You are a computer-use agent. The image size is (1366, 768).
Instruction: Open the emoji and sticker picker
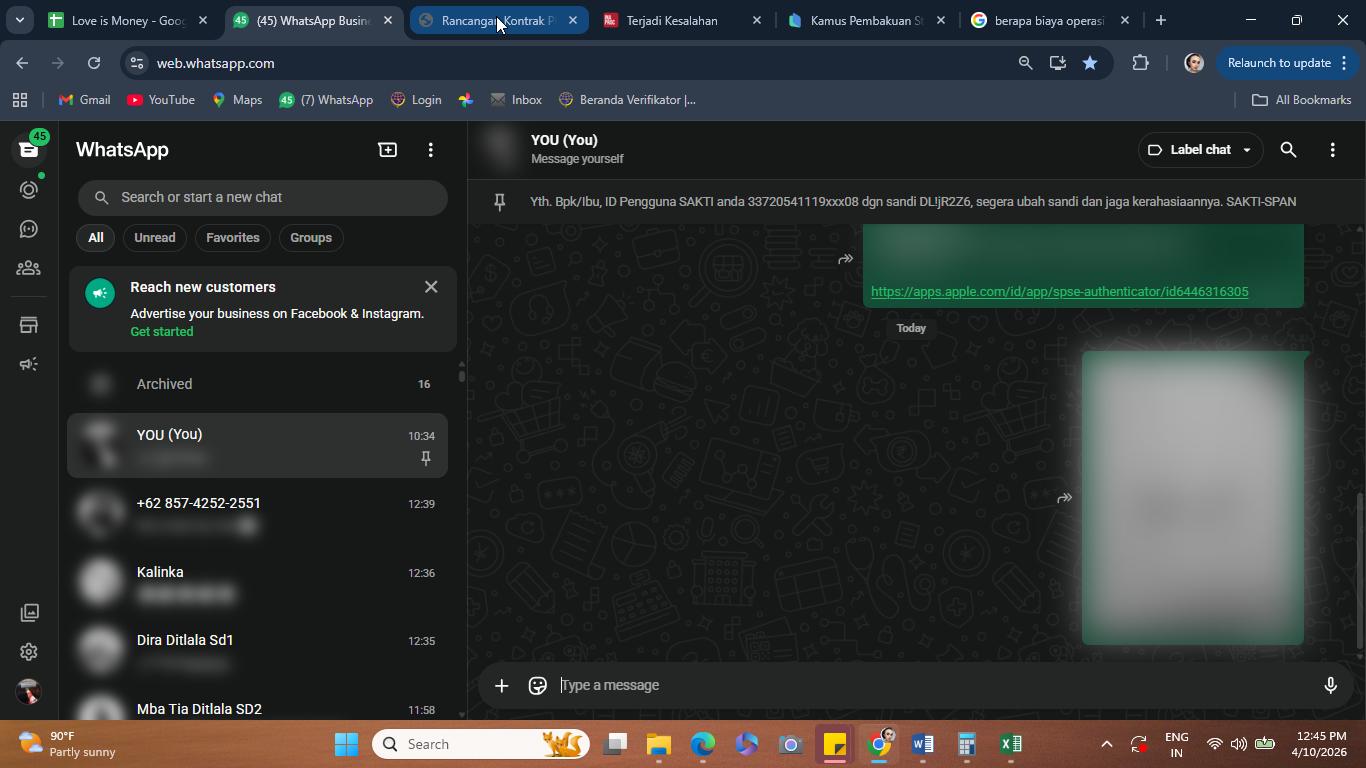pyautogui.click(x=538, y=685)
